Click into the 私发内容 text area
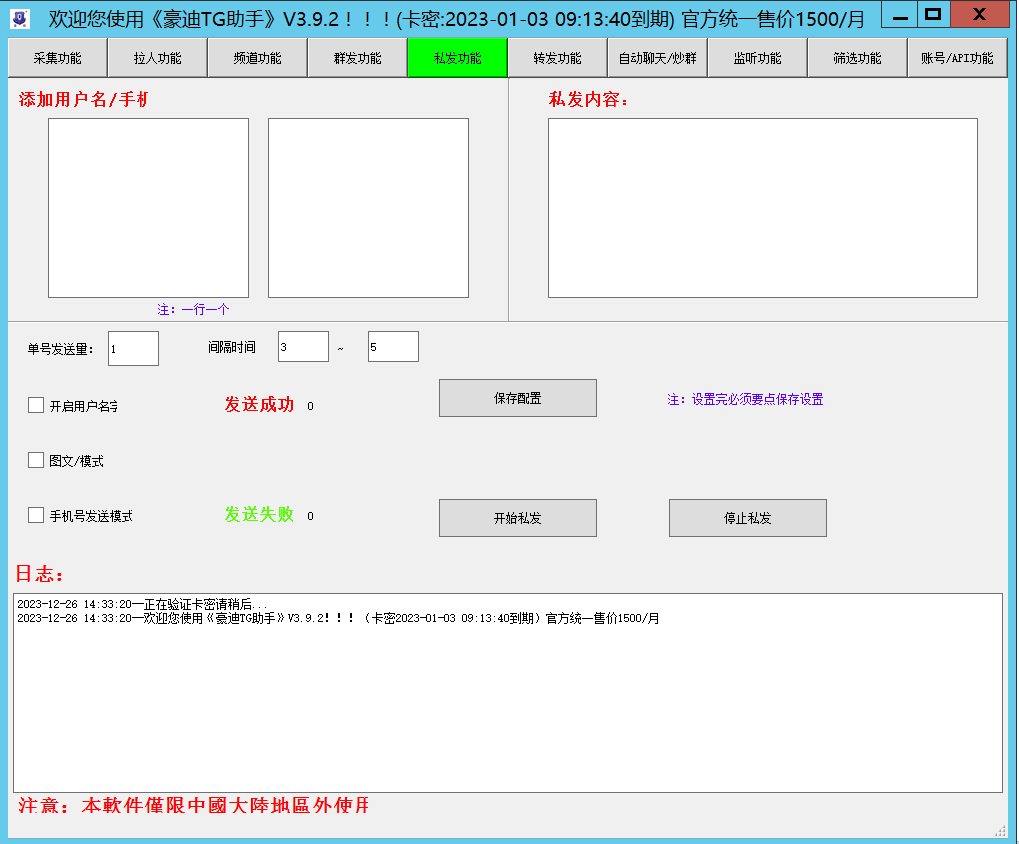The width and height of the screenshot is (1019, 844). pyautogui.click(x=763, y=208)
